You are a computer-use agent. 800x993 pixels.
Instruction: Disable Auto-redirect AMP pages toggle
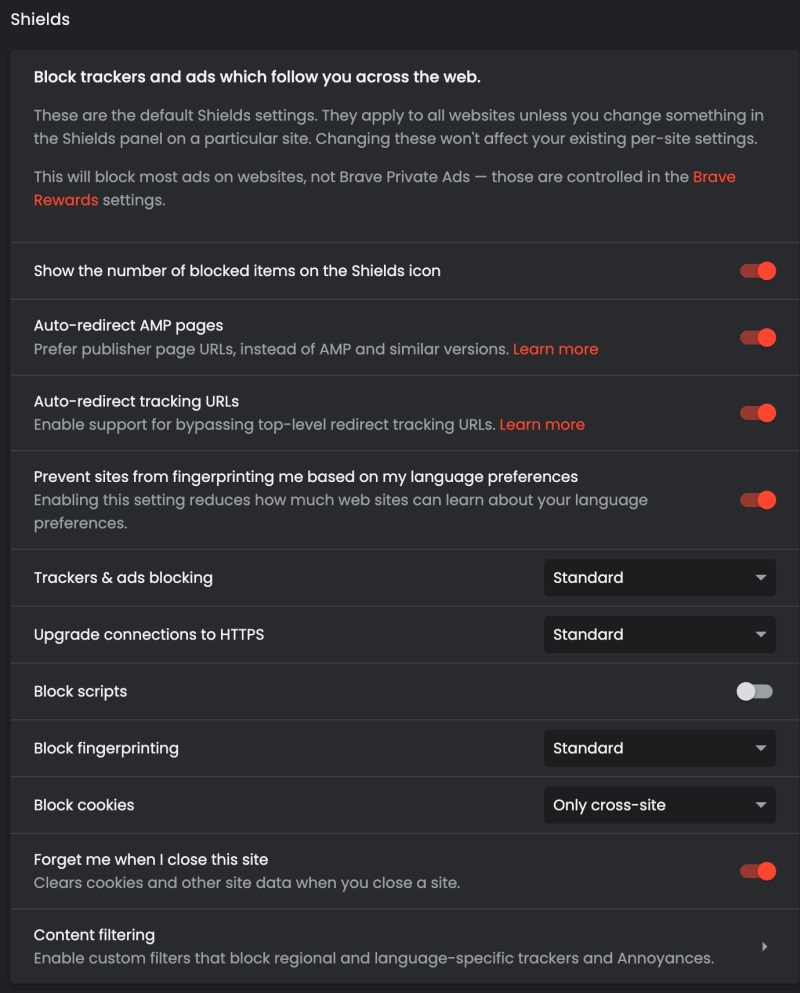coord(758,337)
